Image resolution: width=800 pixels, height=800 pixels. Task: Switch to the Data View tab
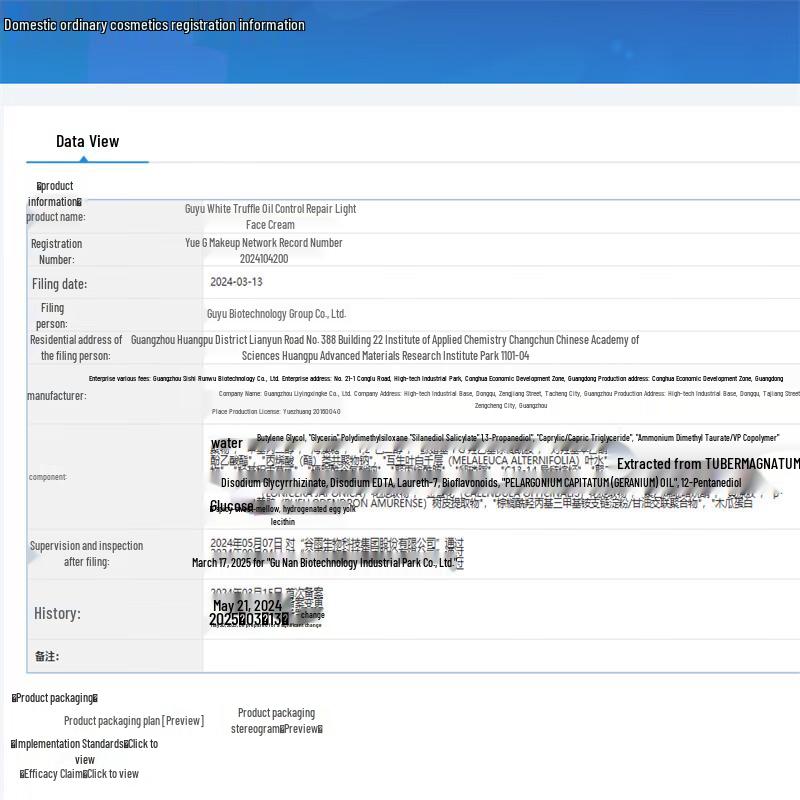pyautogui.click(x=87, y=142)
